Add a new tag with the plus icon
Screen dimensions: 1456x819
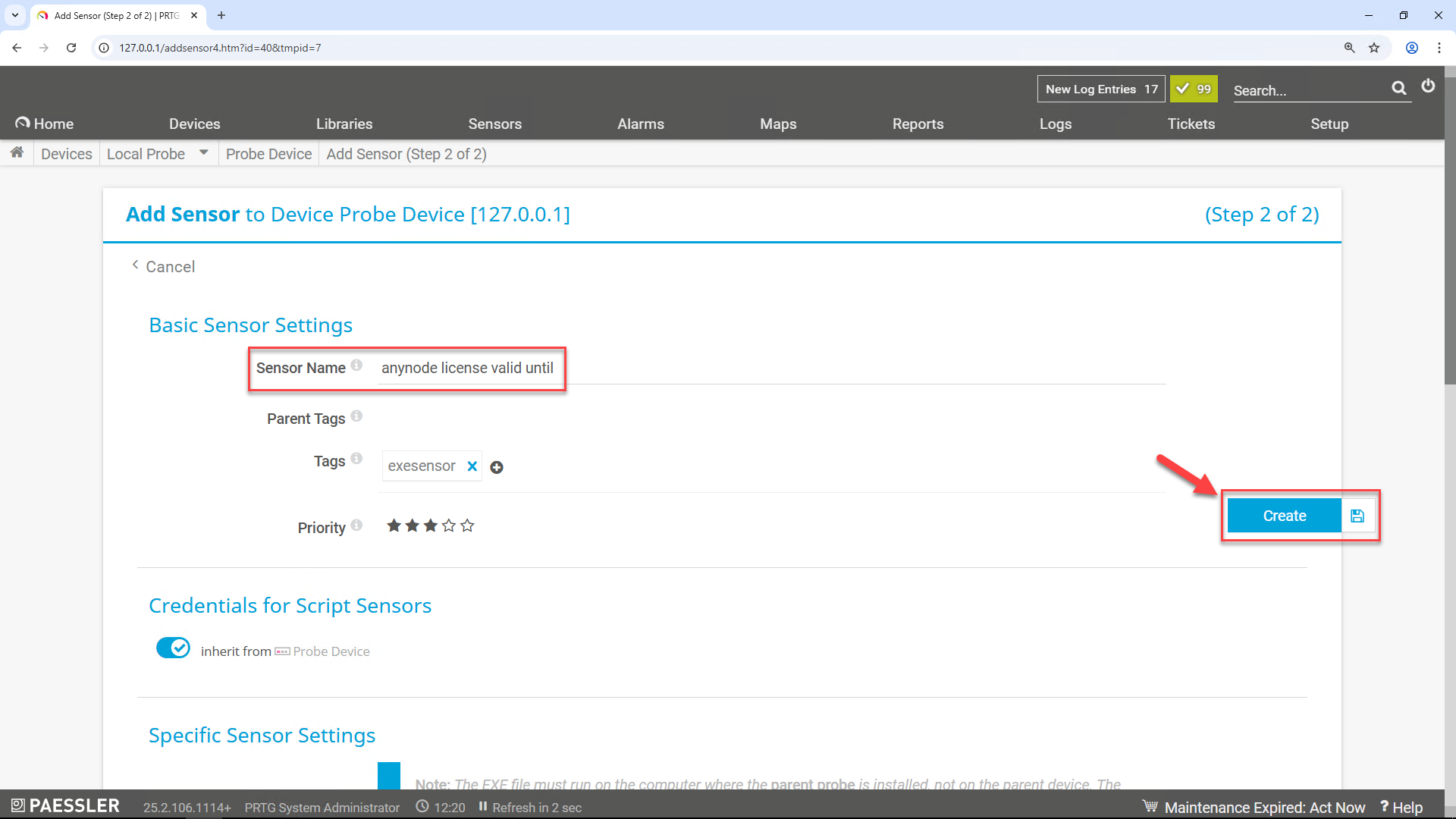point(497,467)
